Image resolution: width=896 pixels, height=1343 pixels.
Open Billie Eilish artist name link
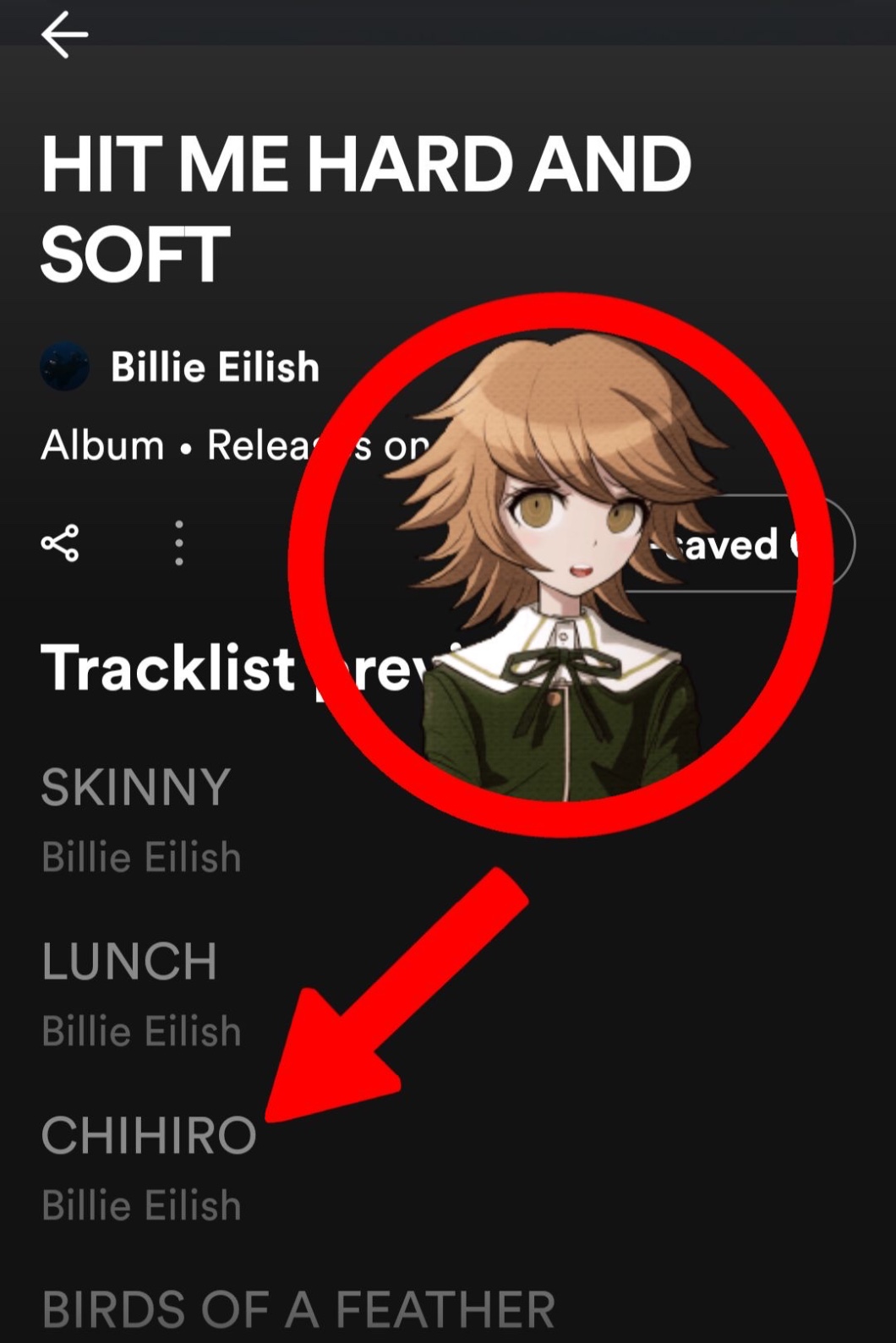pos(215,367)
